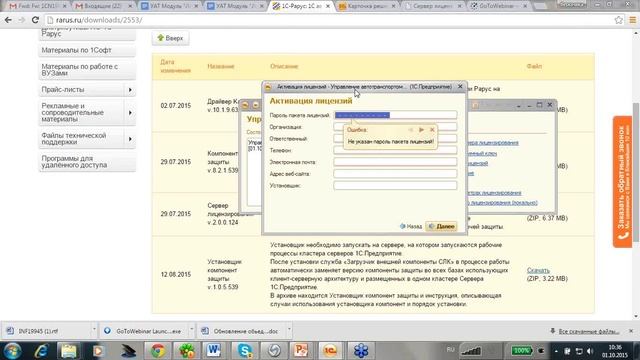Reload the rarus.ru page
Image resolution: width=640 pixels, height=360 pixels.
(35, 20)
